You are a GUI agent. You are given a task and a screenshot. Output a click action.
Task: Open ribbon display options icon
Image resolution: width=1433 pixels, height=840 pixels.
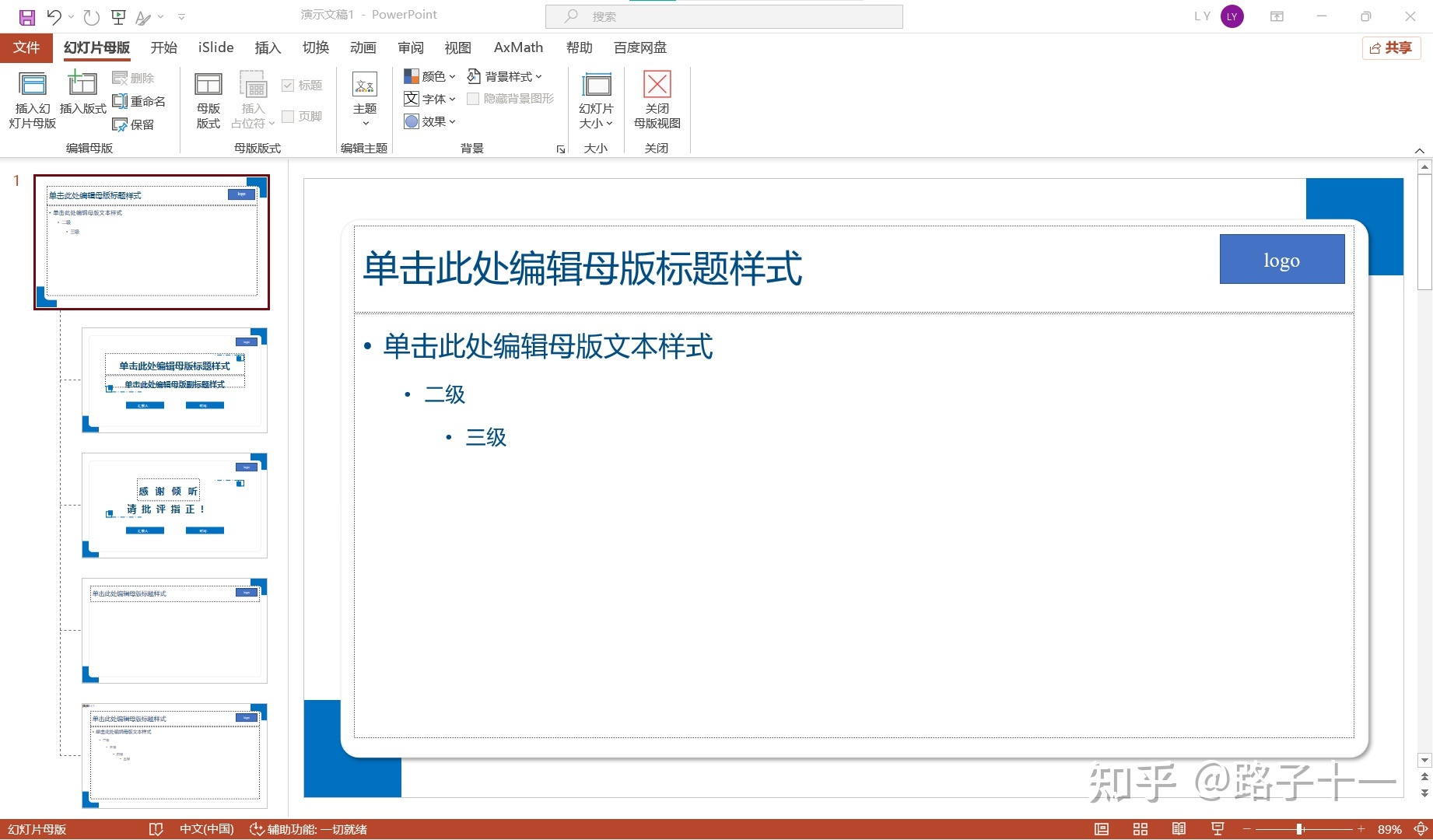tap(1277, 16)
